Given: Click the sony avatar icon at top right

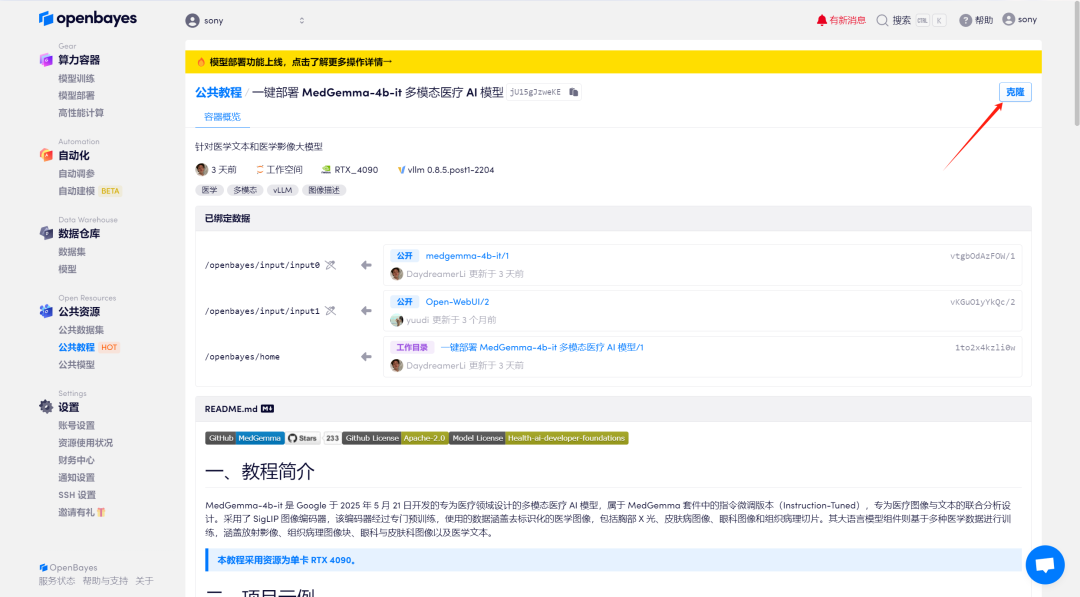Looking at the screenshot, I should click(1008, 19).
